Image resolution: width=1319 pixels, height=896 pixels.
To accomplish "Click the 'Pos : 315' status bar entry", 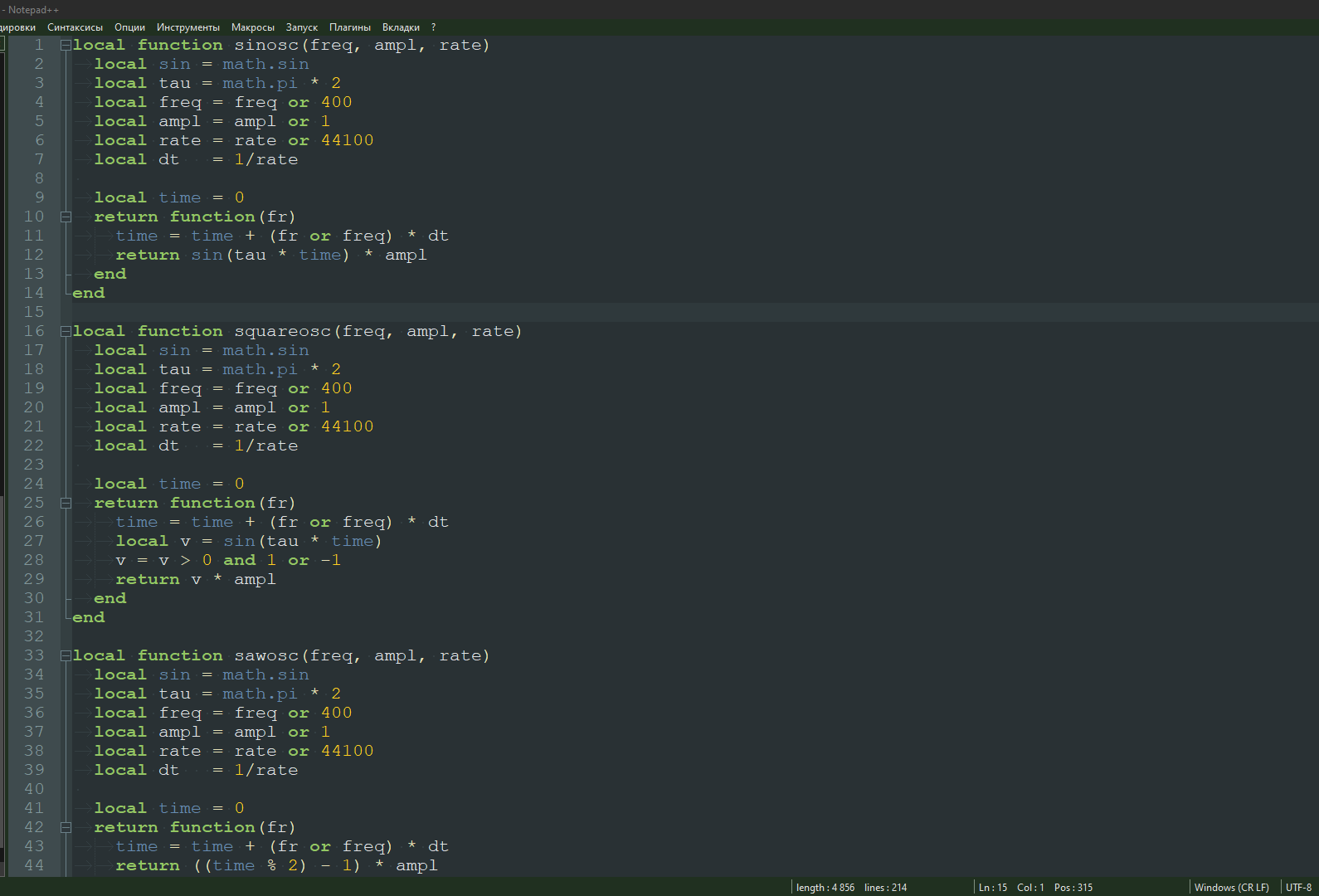I will 1073,888.
